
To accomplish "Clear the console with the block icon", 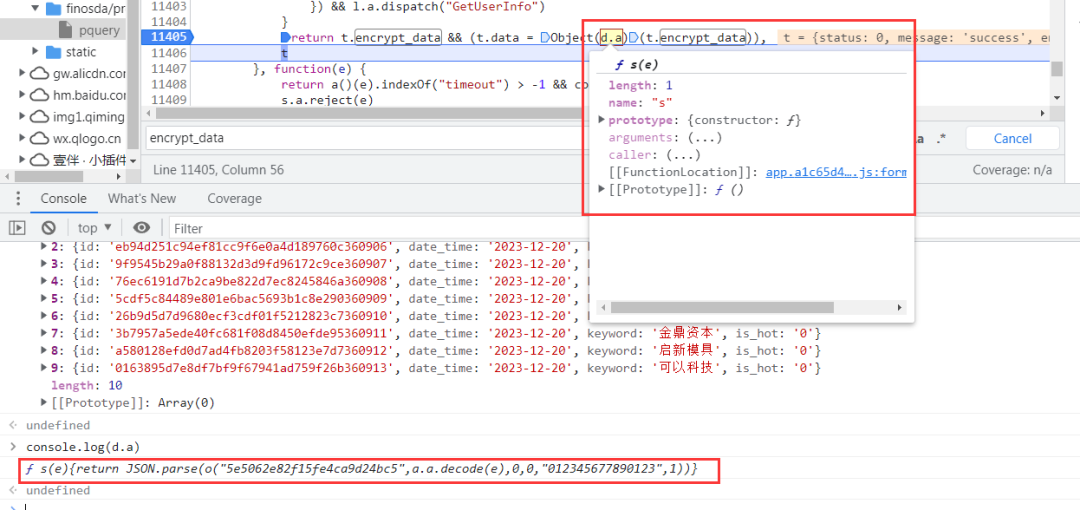I will pos(48,227).
